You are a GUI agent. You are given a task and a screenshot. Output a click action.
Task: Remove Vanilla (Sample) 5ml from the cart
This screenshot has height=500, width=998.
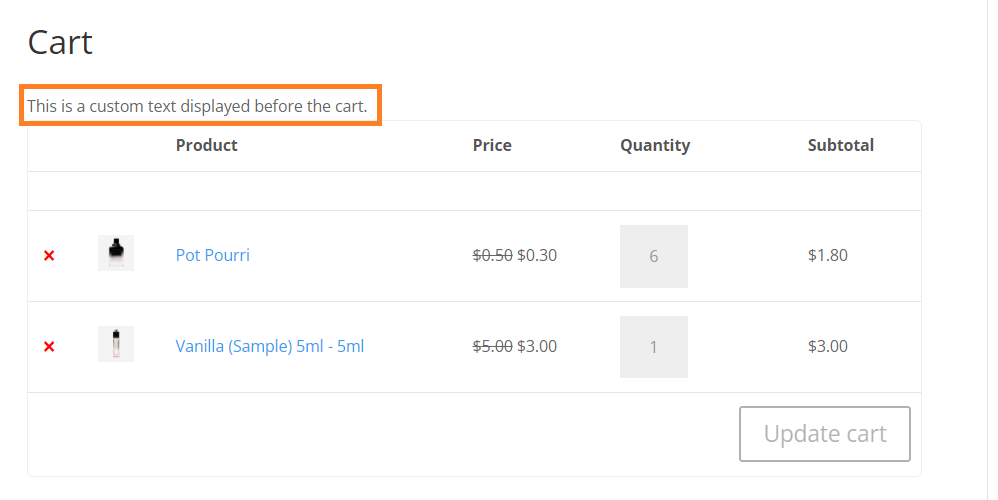(49, 347)
